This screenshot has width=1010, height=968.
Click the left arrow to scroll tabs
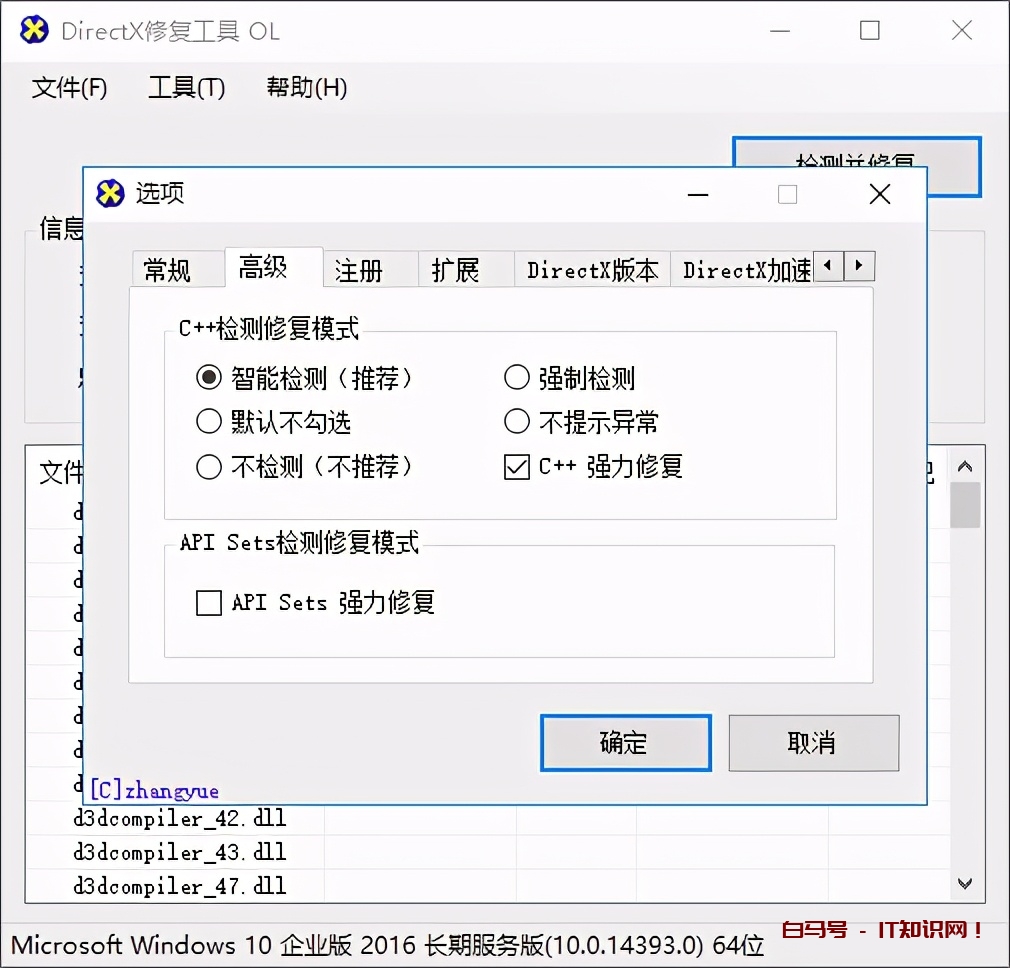click(828, 268)
